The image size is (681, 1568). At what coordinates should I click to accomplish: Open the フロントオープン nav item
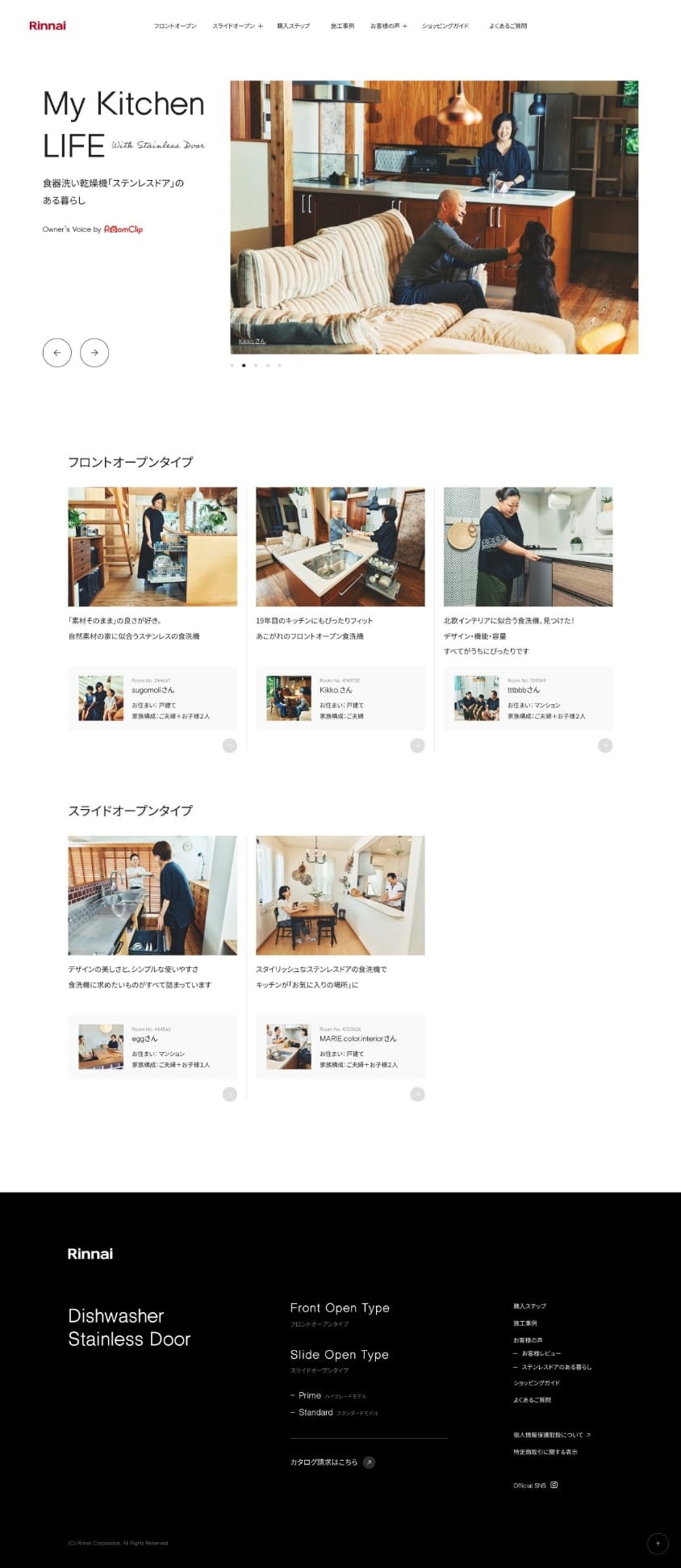pos(175,26)
